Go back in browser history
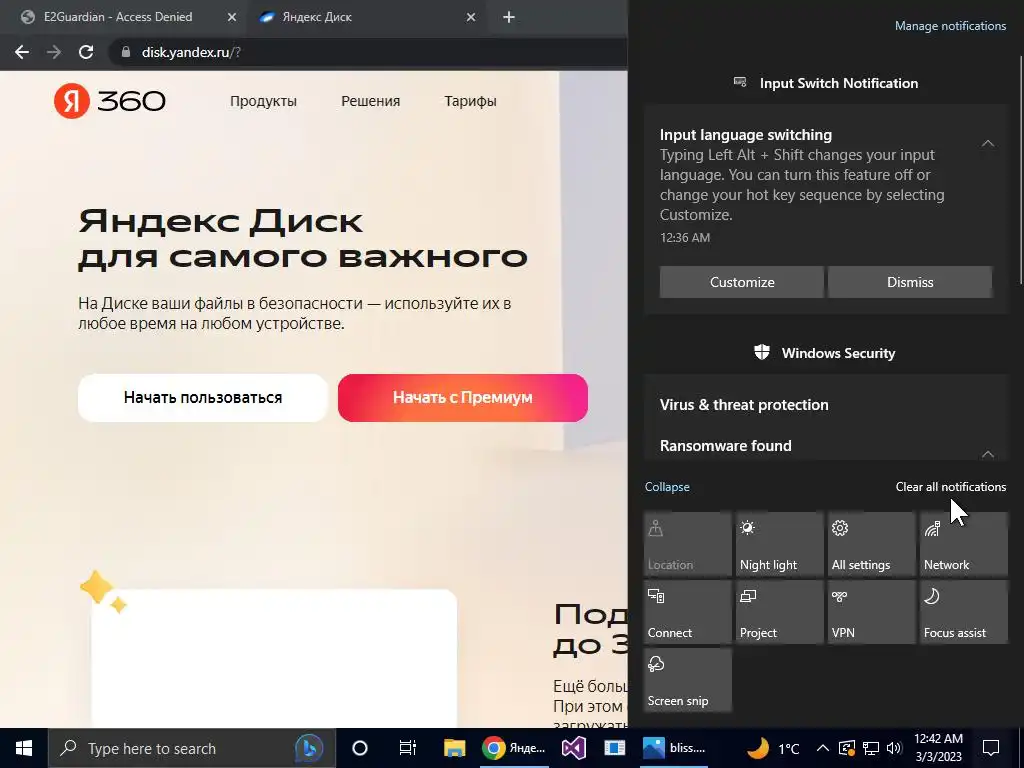The height and width of the screenshot is (768, 1024). (22, 52)
